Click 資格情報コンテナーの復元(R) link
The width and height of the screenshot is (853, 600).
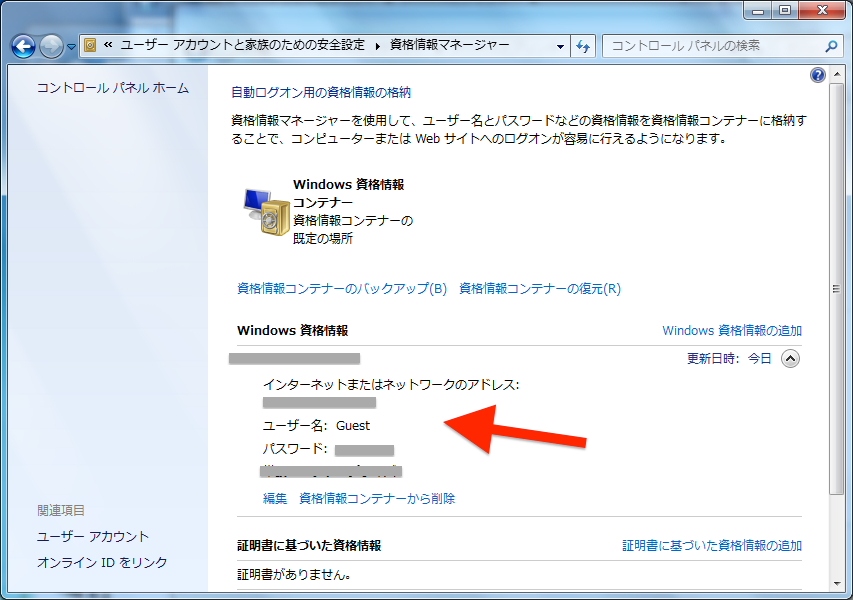540,288
